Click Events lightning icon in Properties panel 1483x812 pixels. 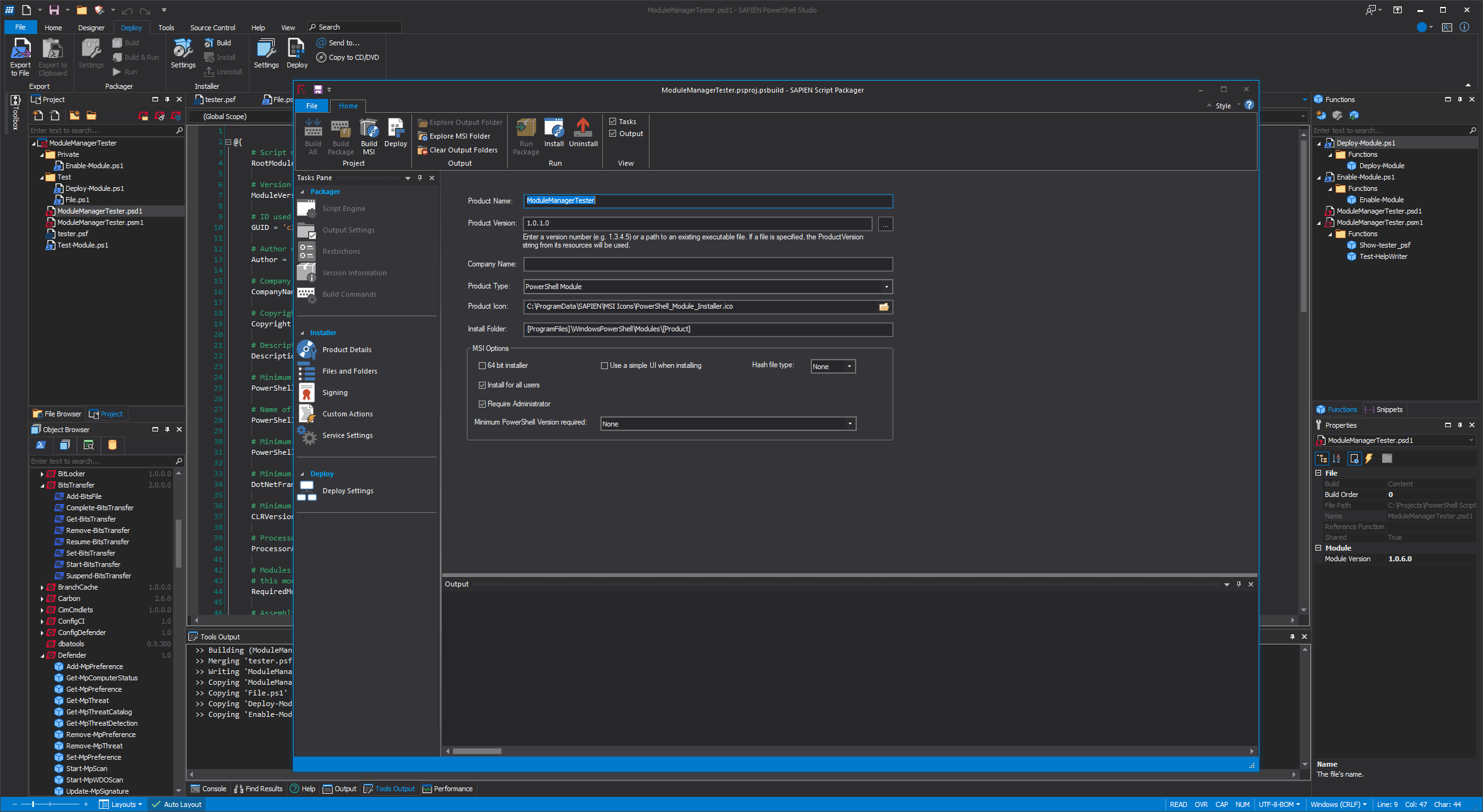[1368, 459]
